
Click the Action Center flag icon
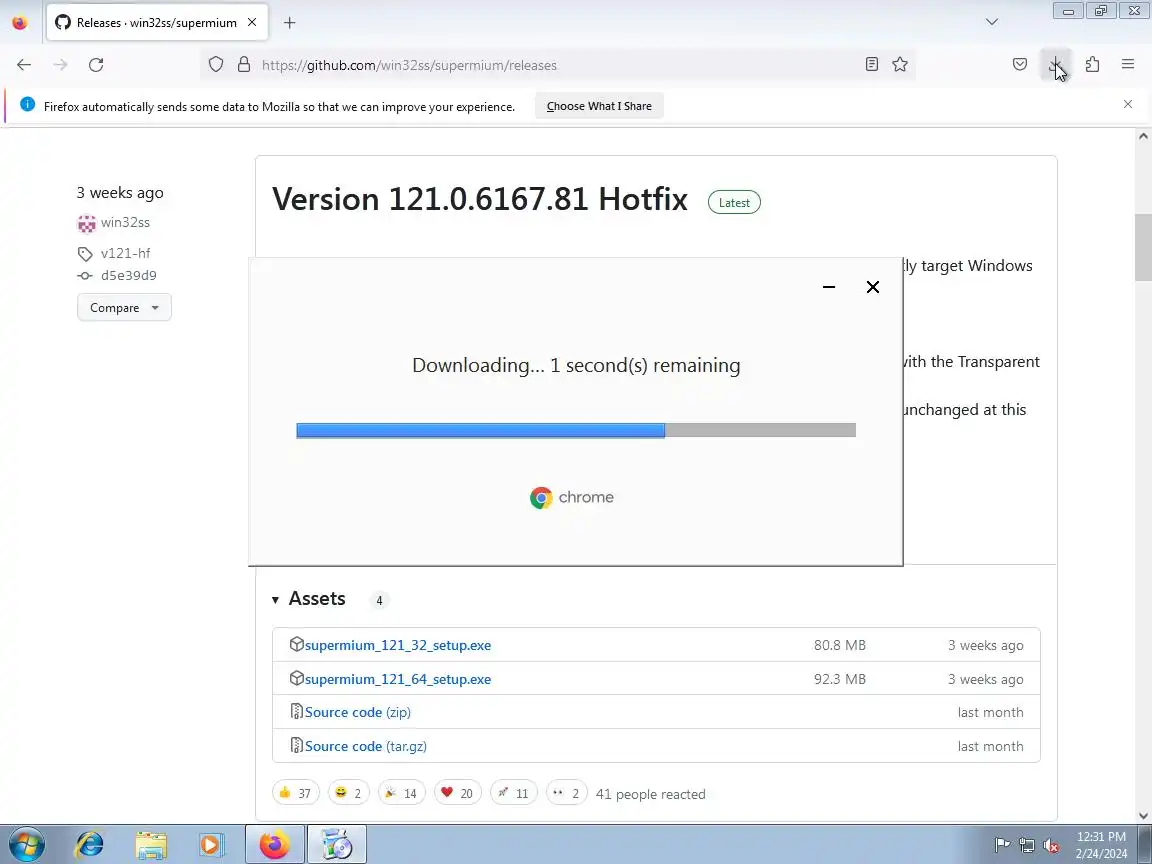pos(1001,845)
